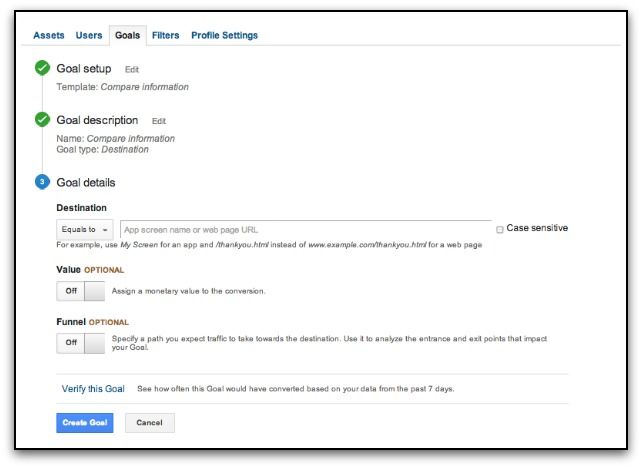Turn on the Funnel toggle switch
Viewport: 642px width, 468px height.
coord(81,343)
